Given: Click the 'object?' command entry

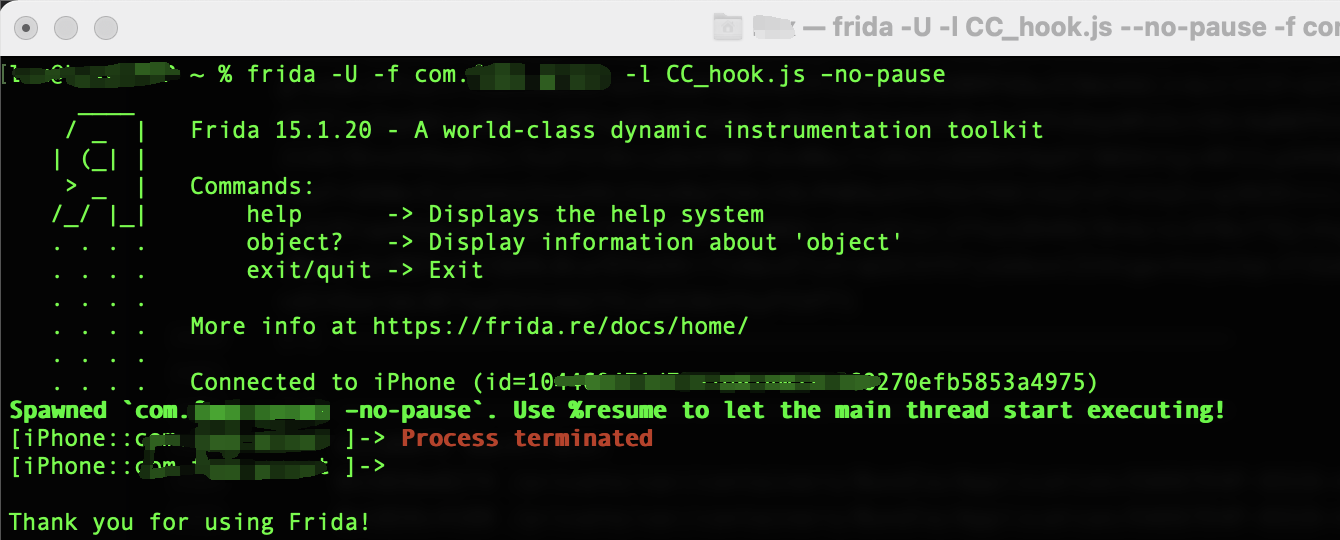Looking at the screenshot, I should [x=294, y=242].
